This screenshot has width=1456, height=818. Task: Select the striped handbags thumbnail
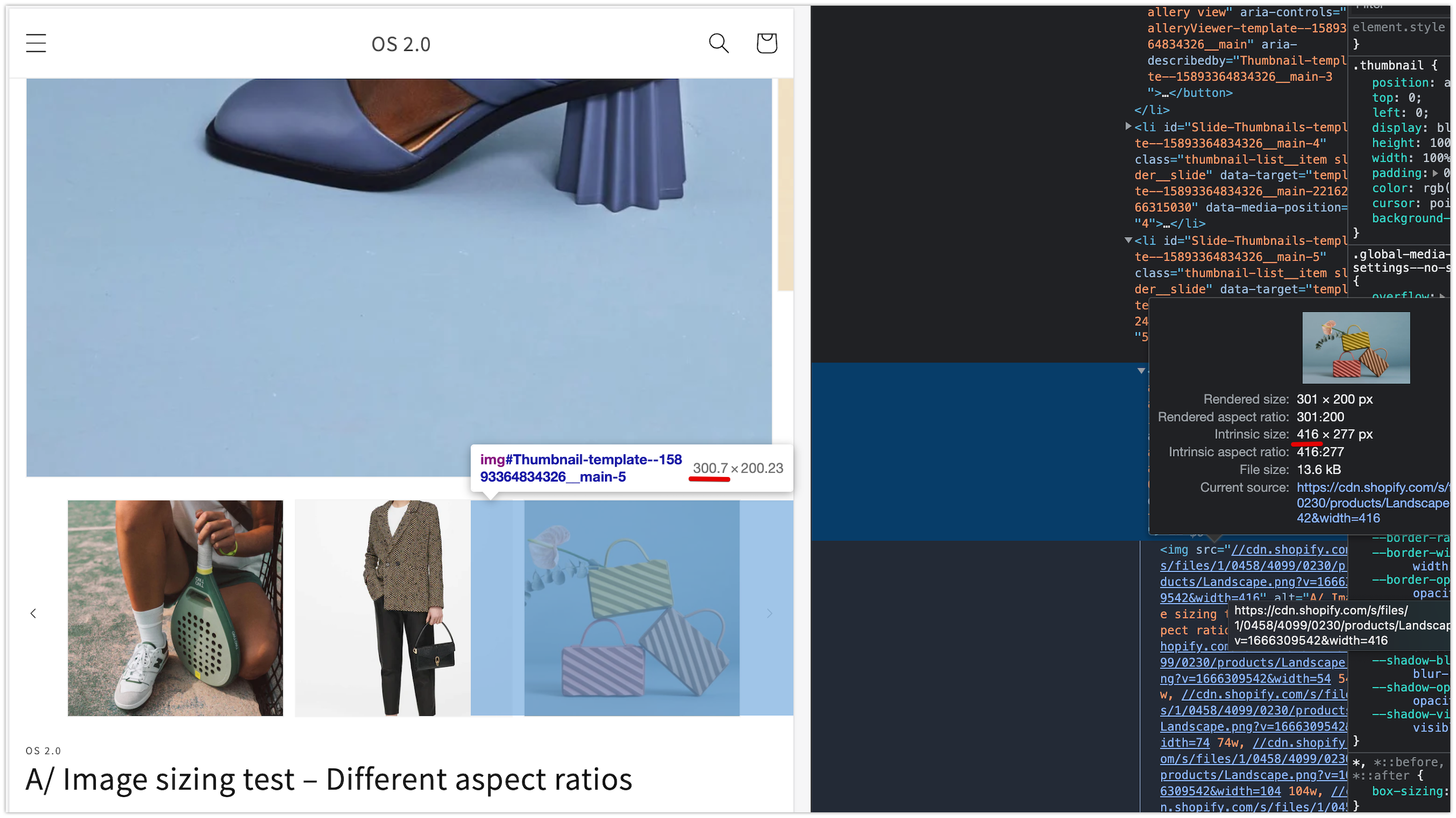pos(632,608)
